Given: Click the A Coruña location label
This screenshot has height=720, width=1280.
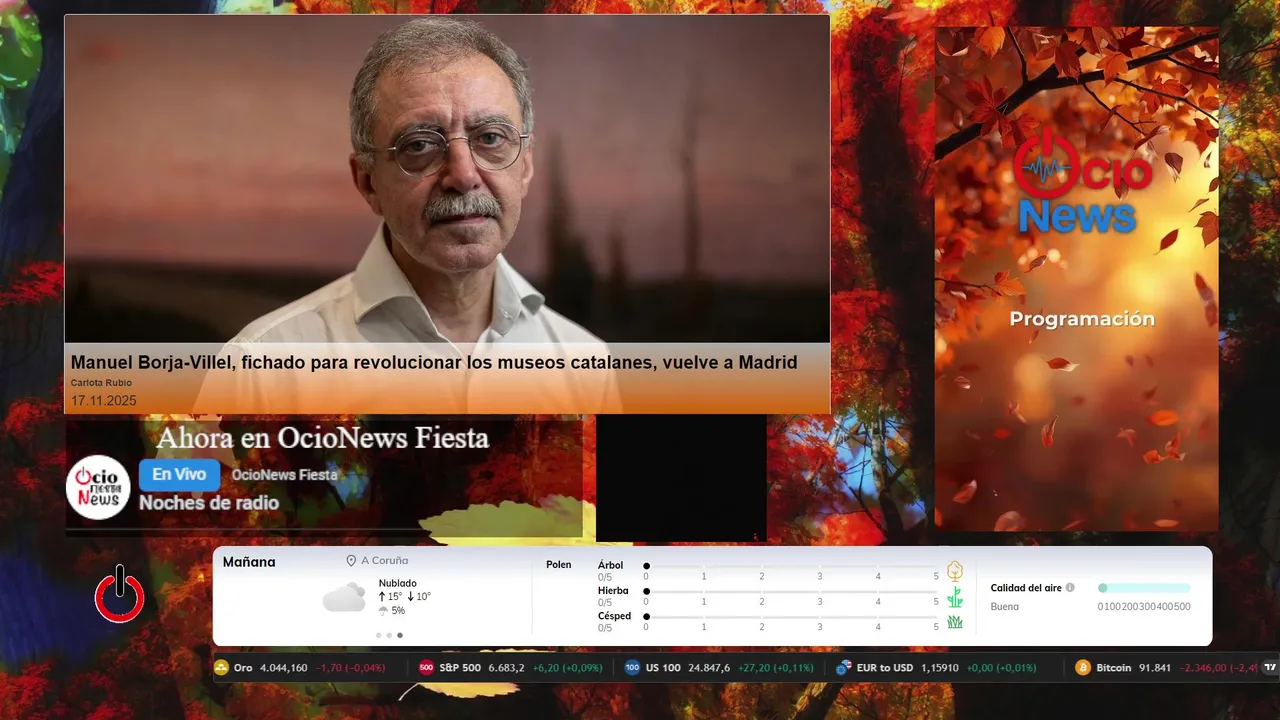Looking at the screenshot, I should pyautogui.click(x=385, y=561).
